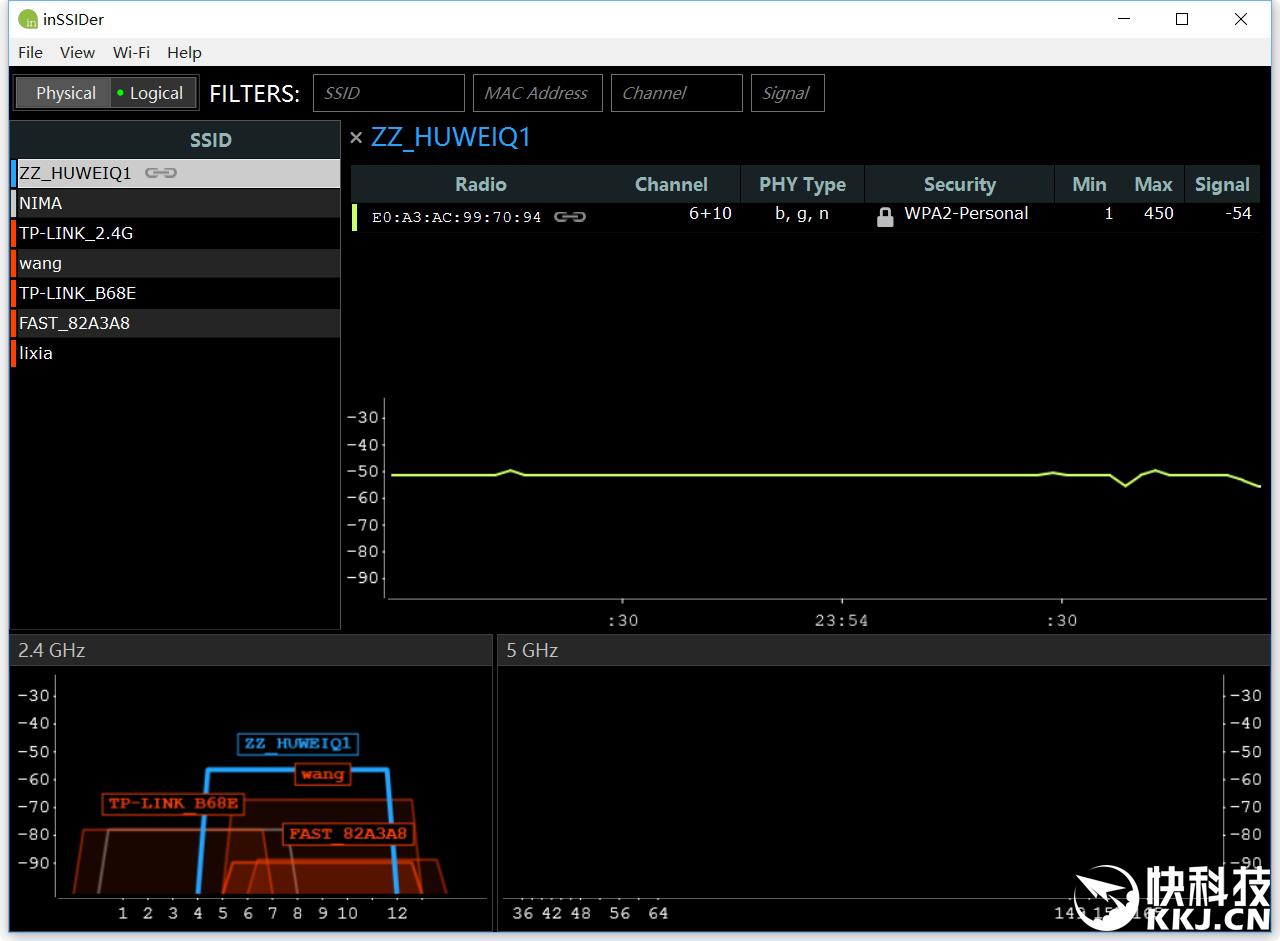Click the 2.4 GHz panel header

251,650
